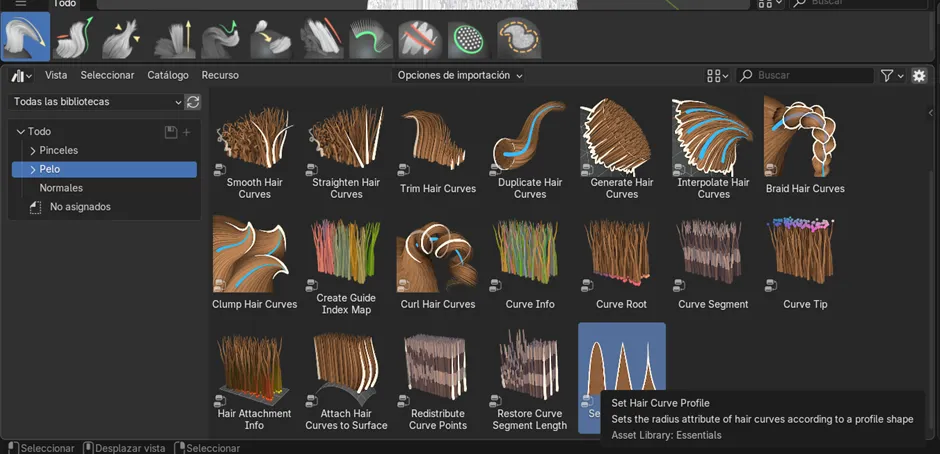Select the first hair brush in the top shelf
This screenshot has height=454, width=940.
[x=25, y=38]
